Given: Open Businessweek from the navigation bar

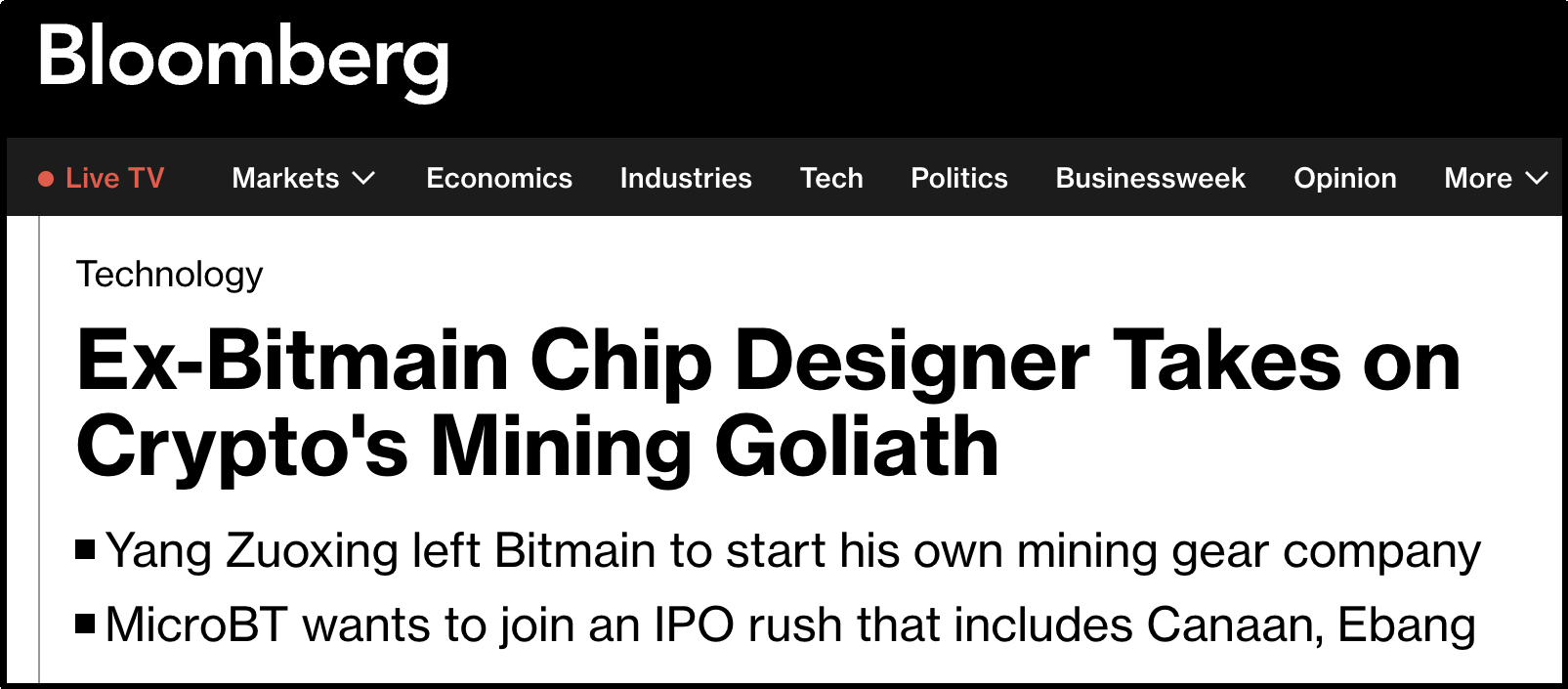Looking at the screenshot, I should 1151,178.
